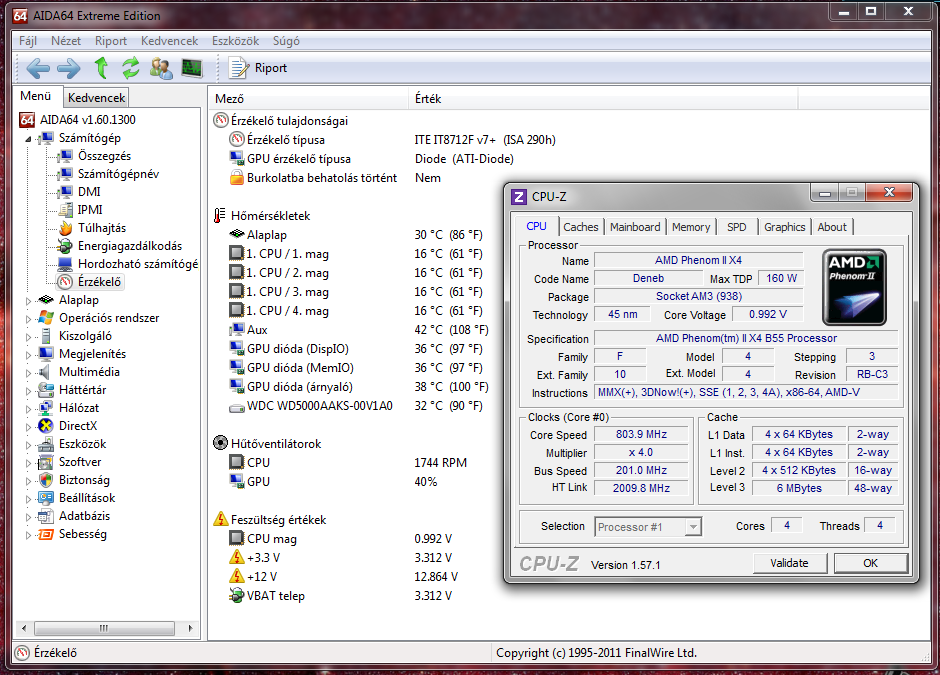This screenshot has height=675, width=940.
Task: Switch to the Caches tab in CPU-Z
Action: tap(580, 227)
